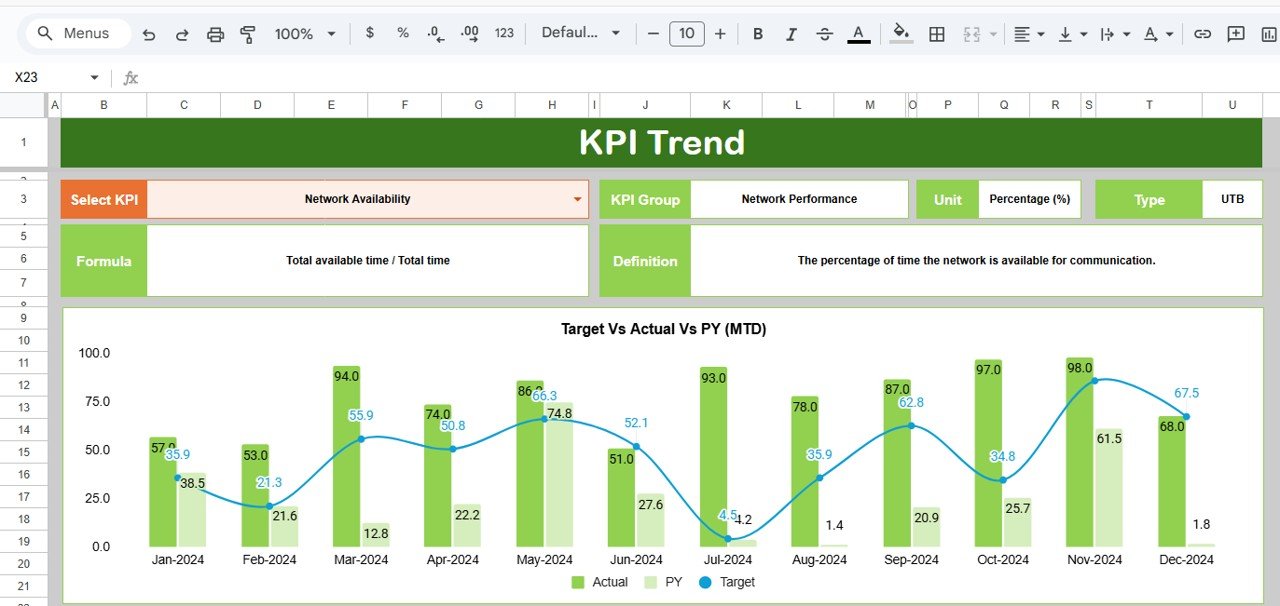The image size is (1280, 606).
Task: Click the Undo button
Action: pos(149,33)
